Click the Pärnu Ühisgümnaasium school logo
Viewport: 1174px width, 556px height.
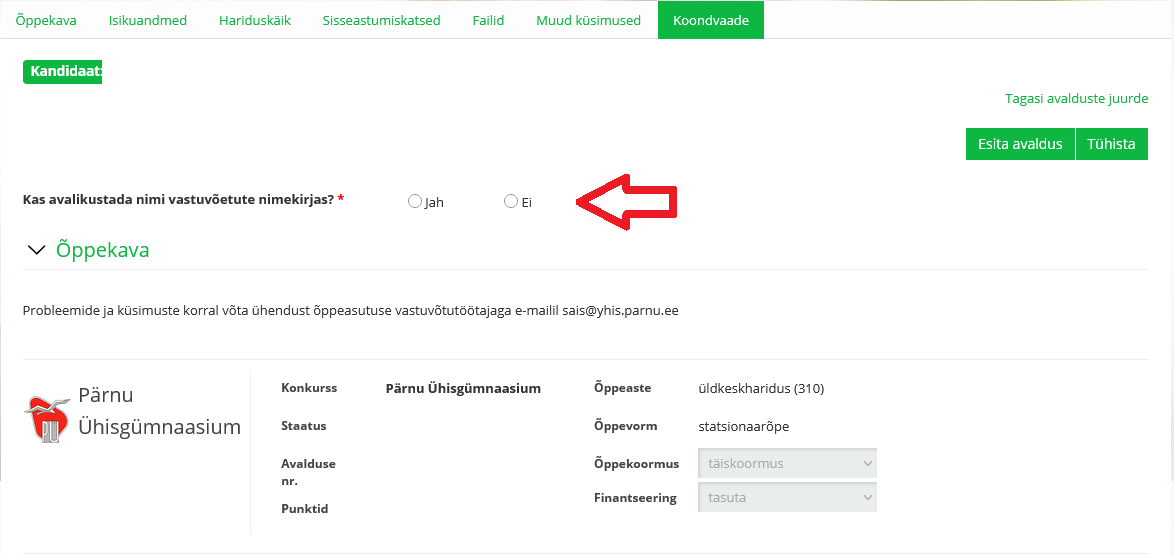coord(48,419)
